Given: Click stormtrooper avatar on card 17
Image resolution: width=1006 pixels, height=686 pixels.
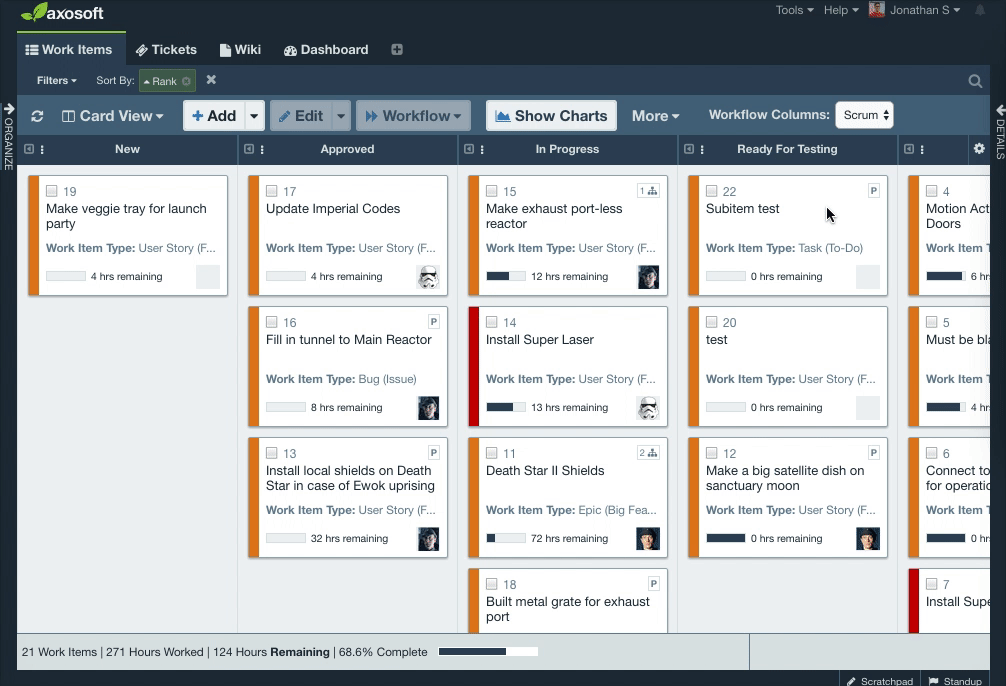Looking at the screenshot, I should tap(428, 277).
